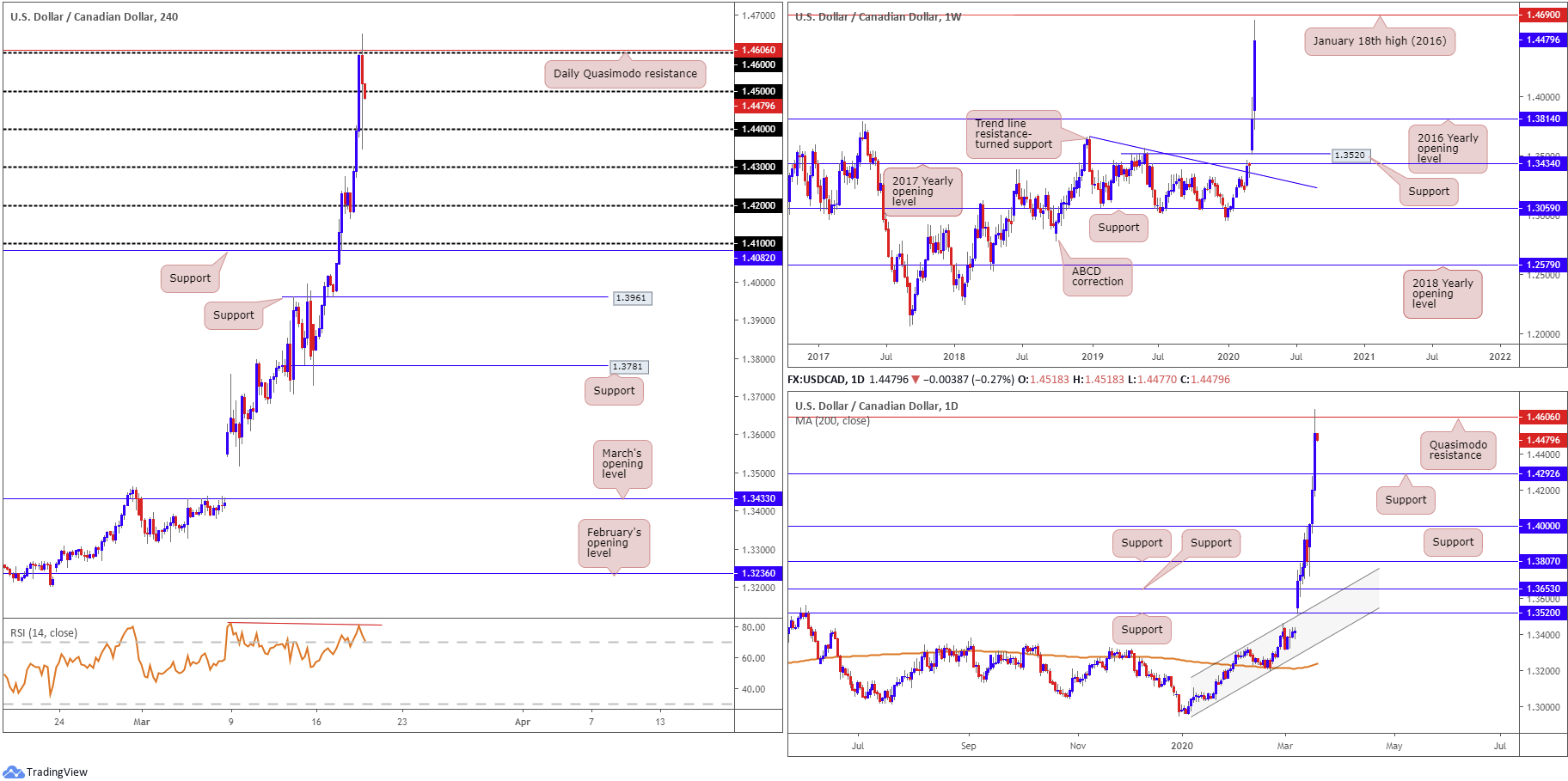1568x781 pixels.
Task: Click the February's opening level callout
Action: coord(614,543)
